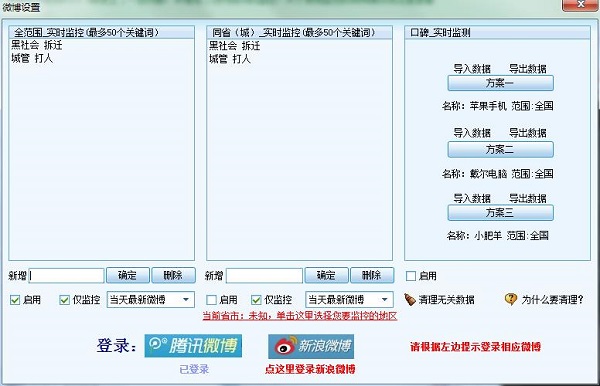Toggle 仅监控 checkbox in left panel
The height and width of the screenshot is (386, 600).
click(64, 300)
